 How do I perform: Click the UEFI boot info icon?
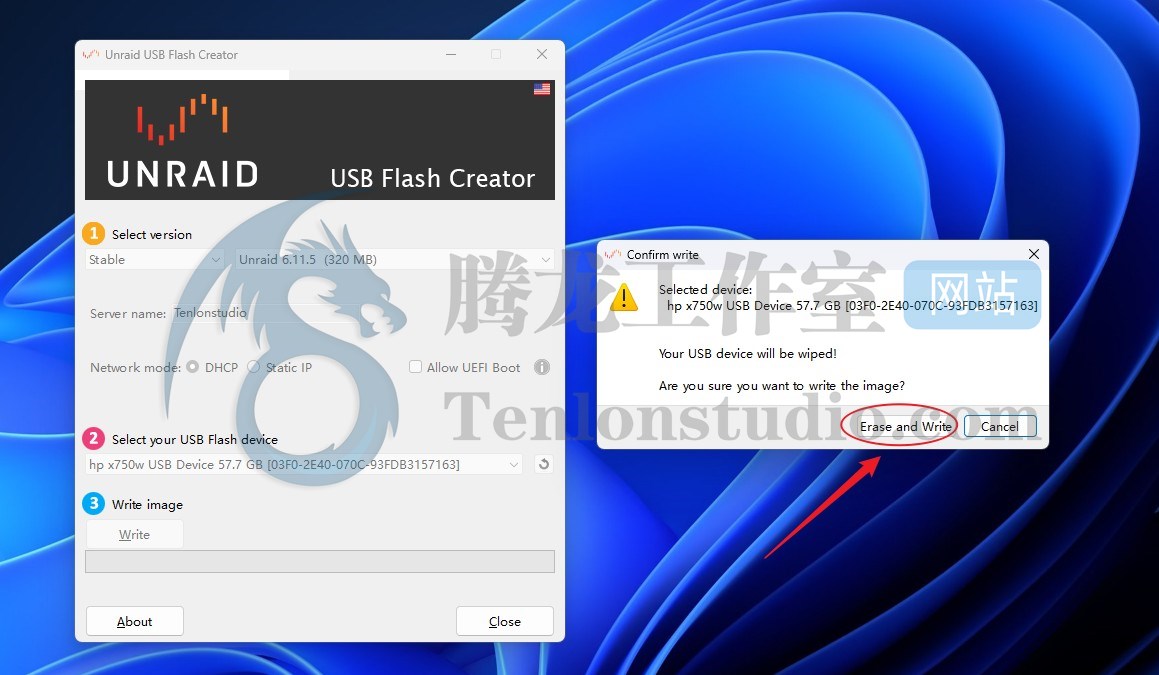542,367
